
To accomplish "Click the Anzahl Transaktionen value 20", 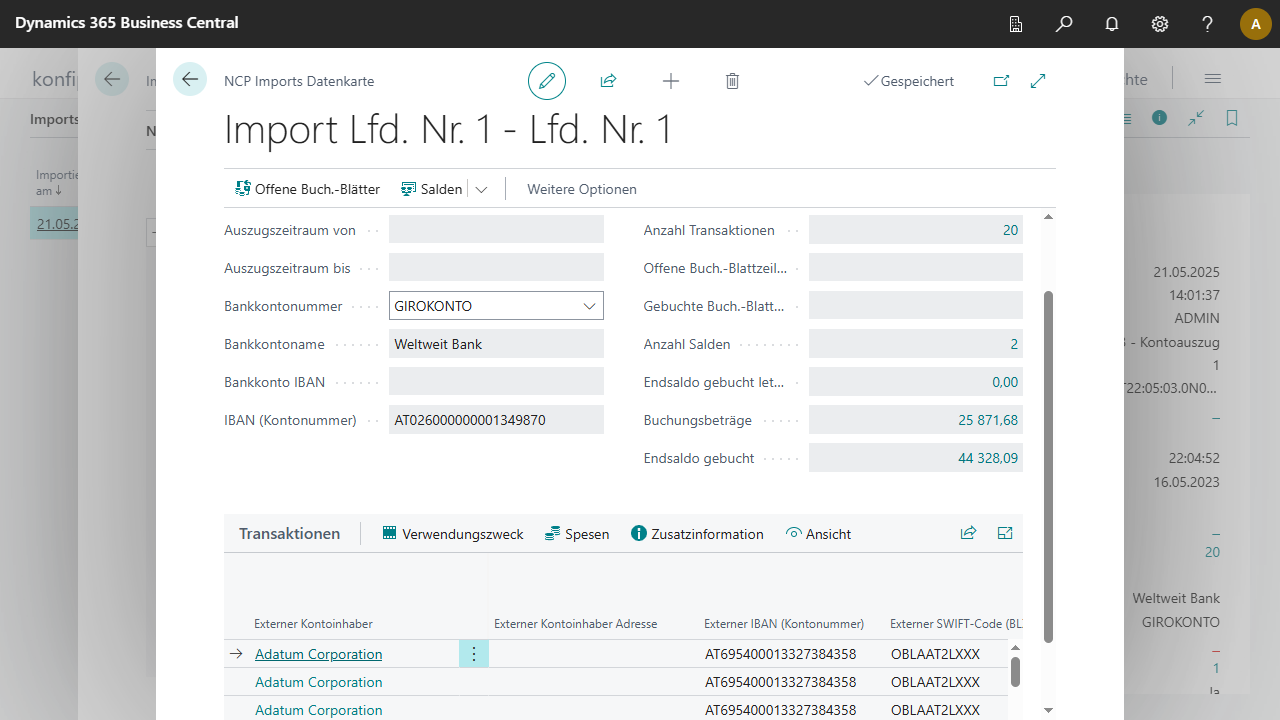I will point(1010,230).
